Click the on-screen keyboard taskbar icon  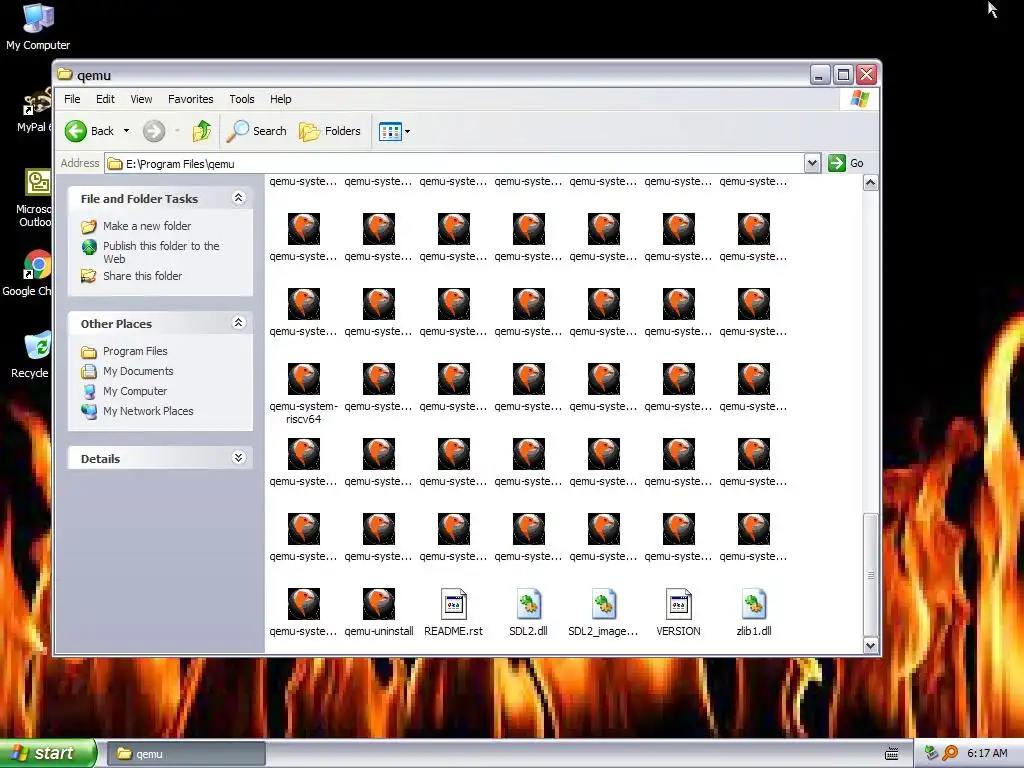click(891, 754)
